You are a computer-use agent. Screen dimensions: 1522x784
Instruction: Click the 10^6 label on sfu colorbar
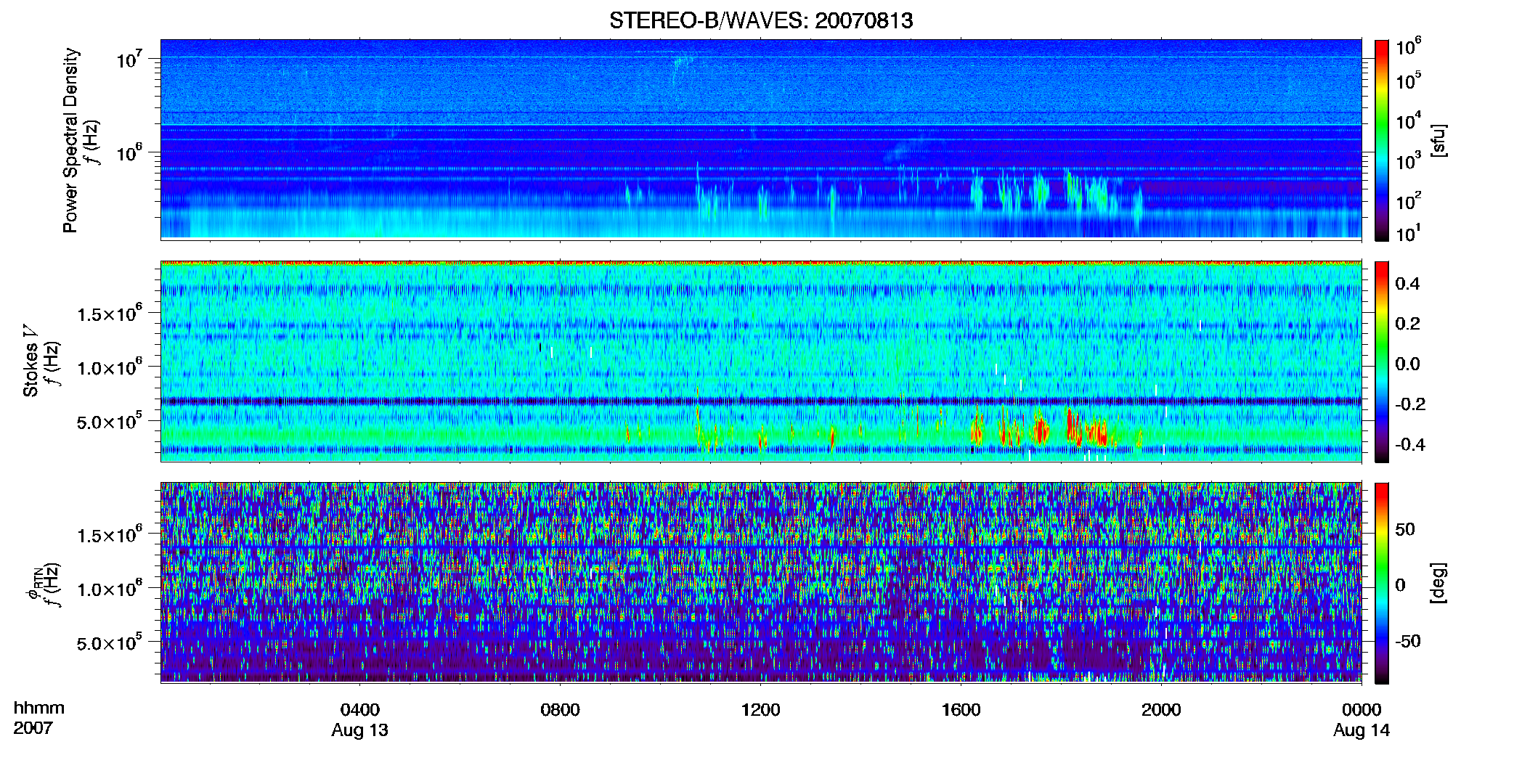1409,46
